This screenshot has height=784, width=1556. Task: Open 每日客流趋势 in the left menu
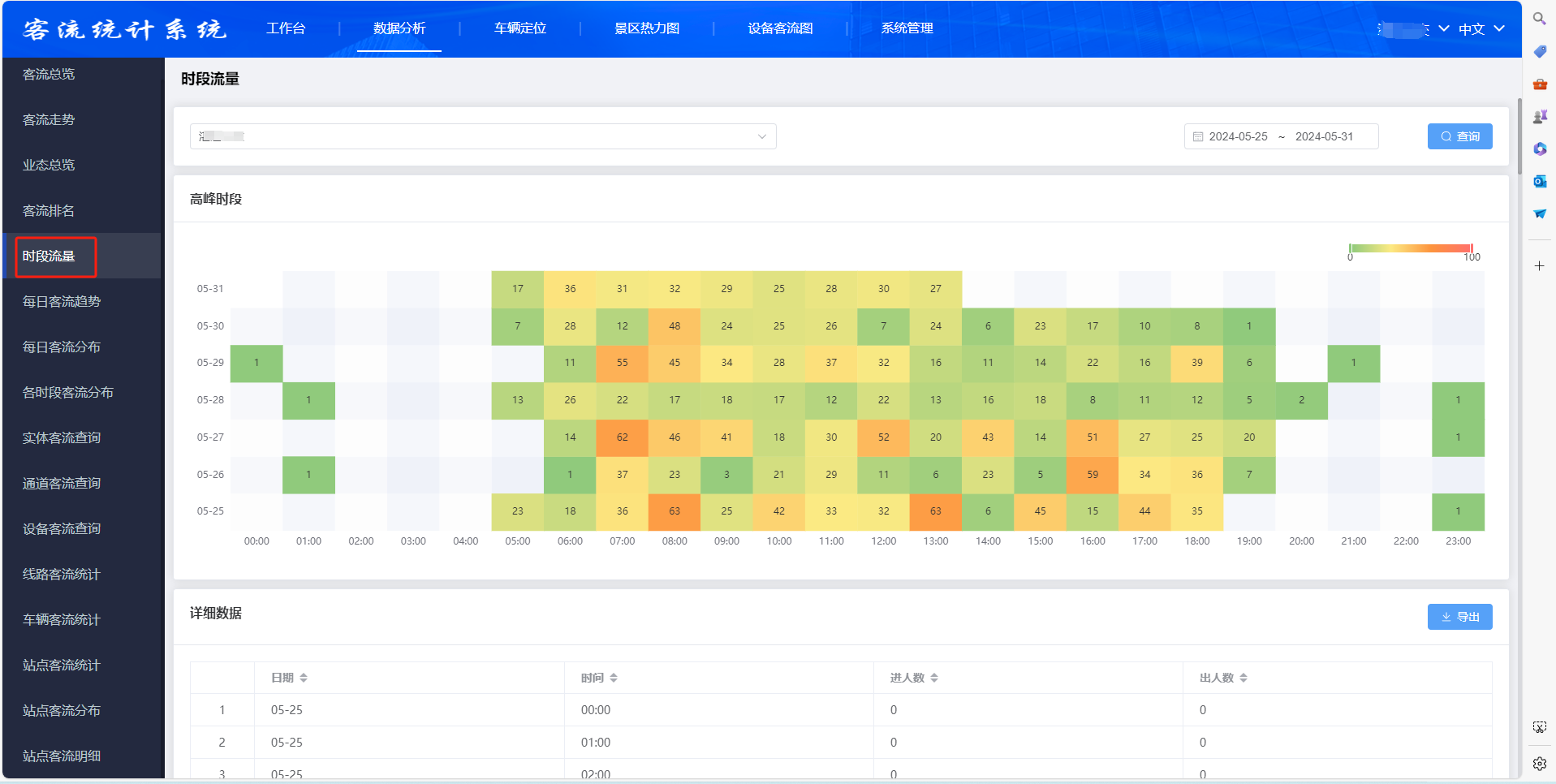coord(62,301)
